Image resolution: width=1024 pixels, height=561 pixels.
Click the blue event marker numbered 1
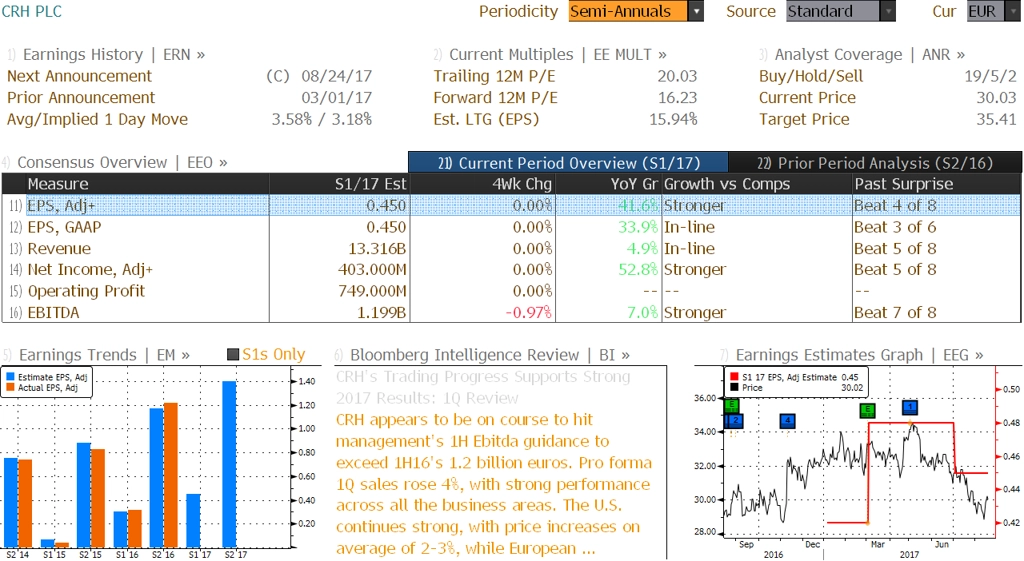coord(910,408)
